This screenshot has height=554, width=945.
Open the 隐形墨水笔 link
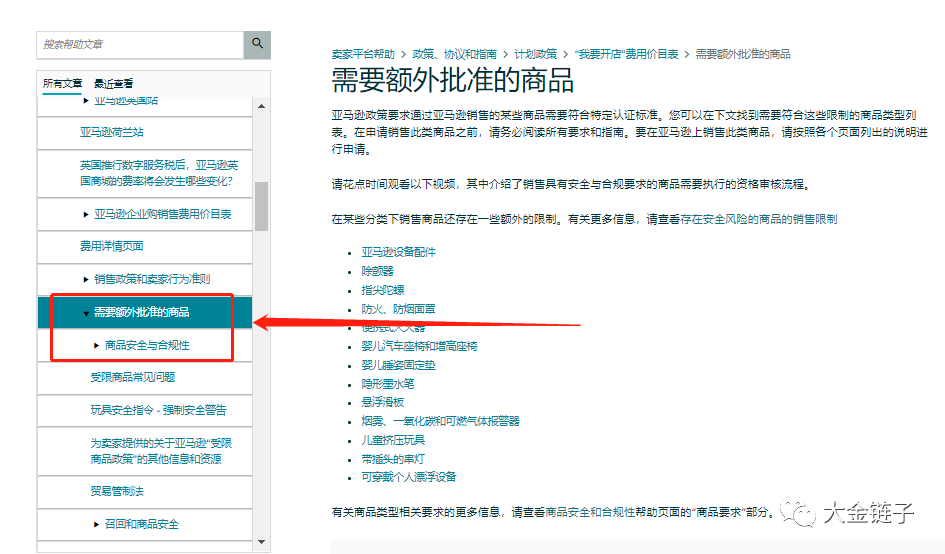pyautogui.click(x=388, y=384)
